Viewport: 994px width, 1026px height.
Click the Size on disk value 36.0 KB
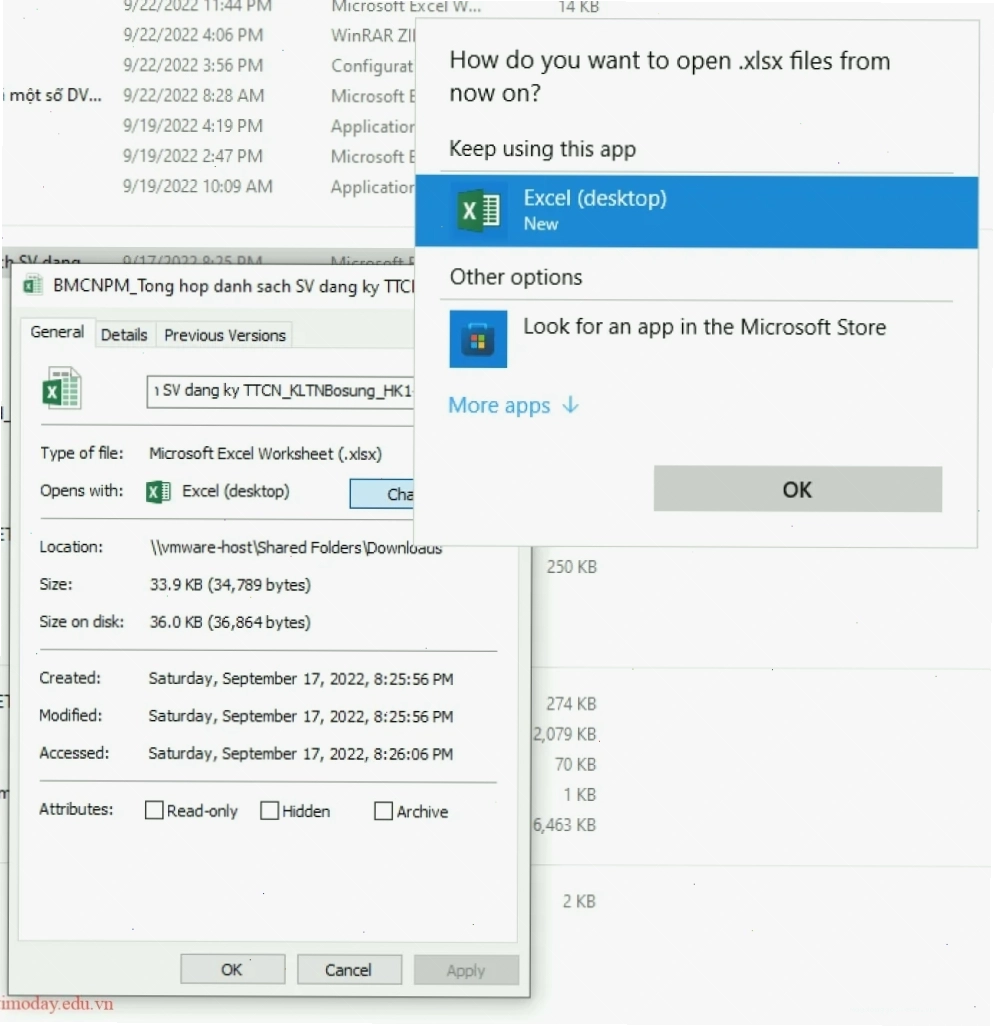pos(230,622)
